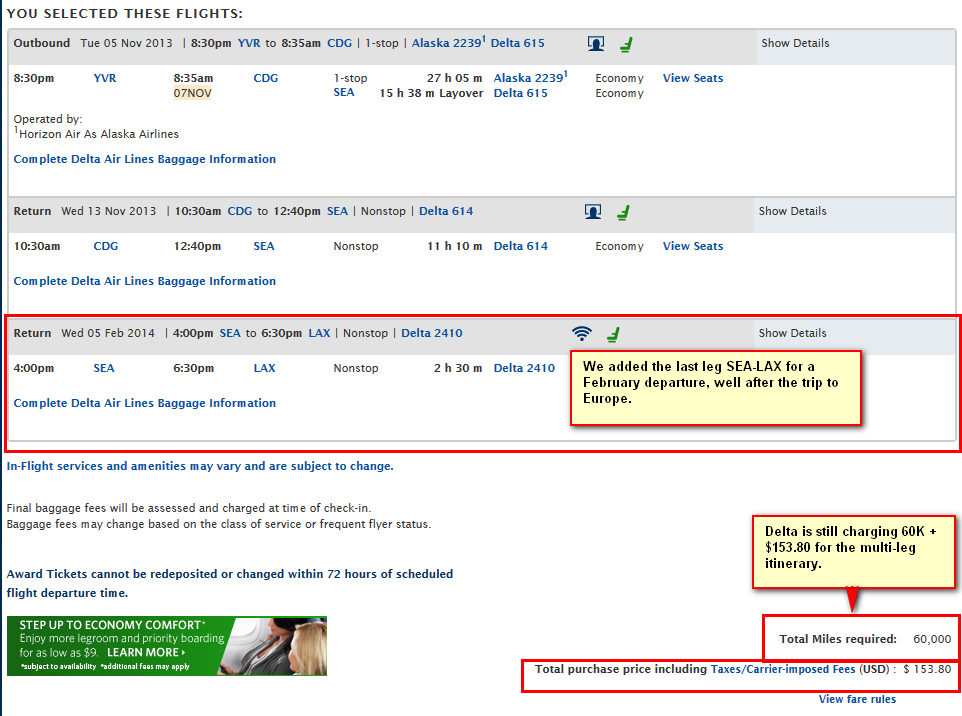Click the Economy label in the Delta 614 row
962x716 pixels.
click(620, 246)
